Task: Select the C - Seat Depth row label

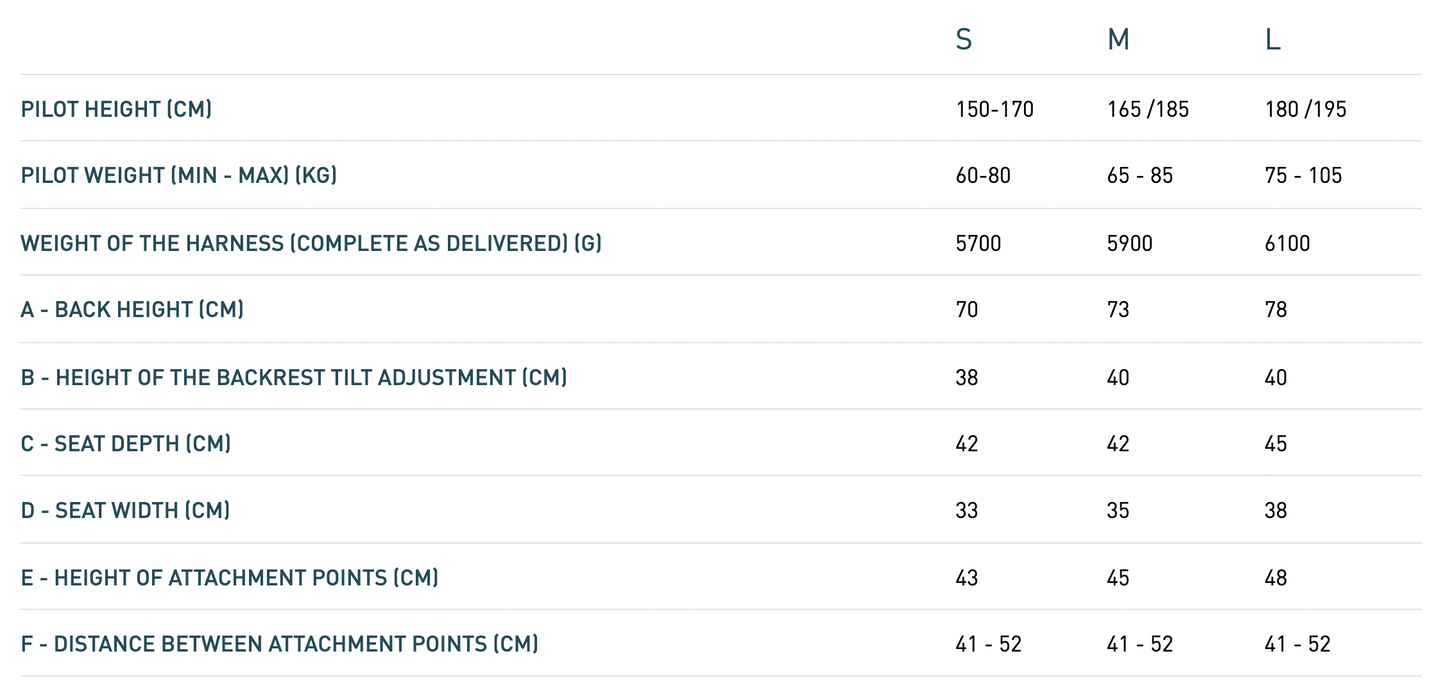Action: click(x=126, y=444)
